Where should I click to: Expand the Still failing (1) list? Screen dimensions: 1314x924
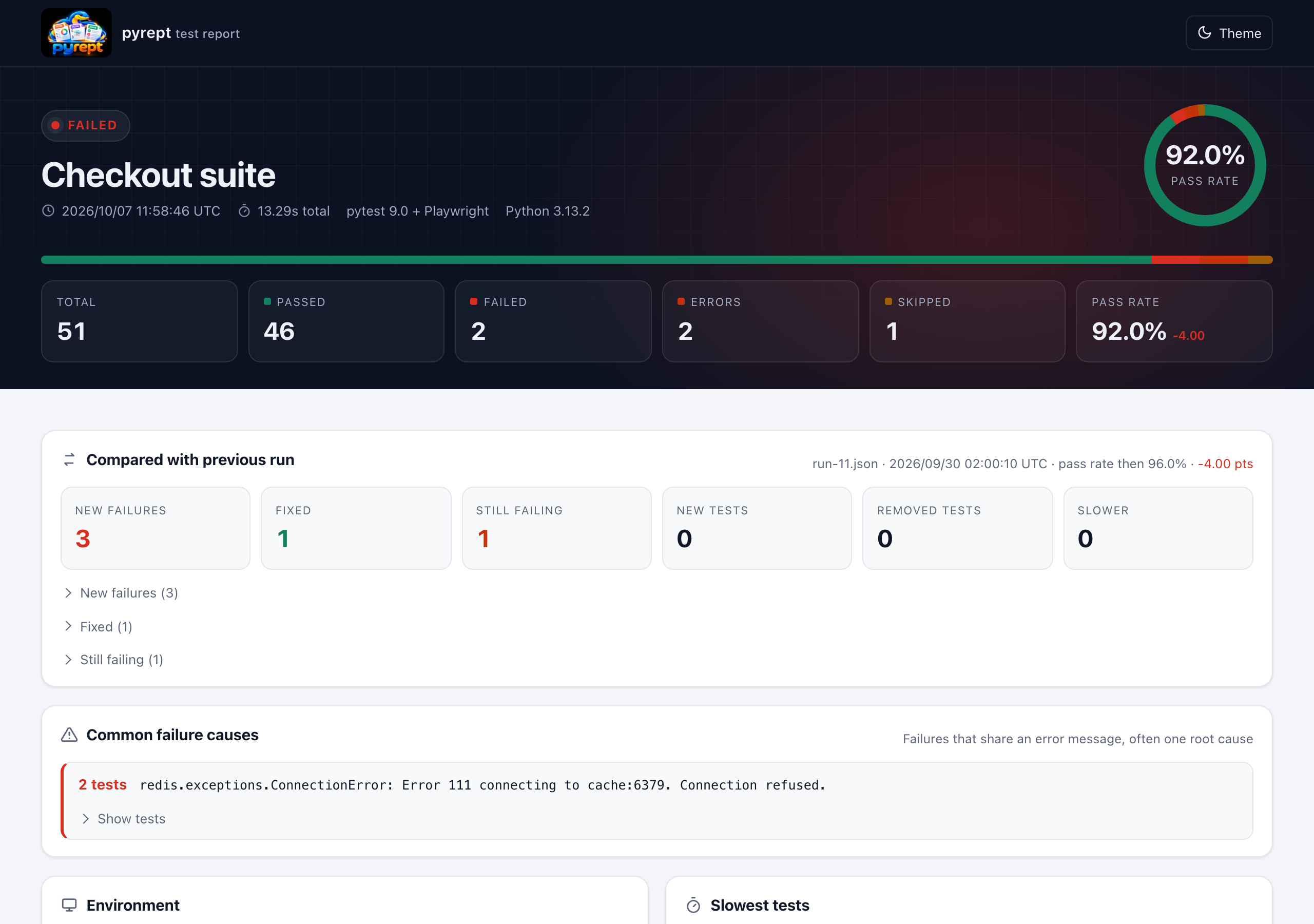pyautogui.click(x=113, y=660)
